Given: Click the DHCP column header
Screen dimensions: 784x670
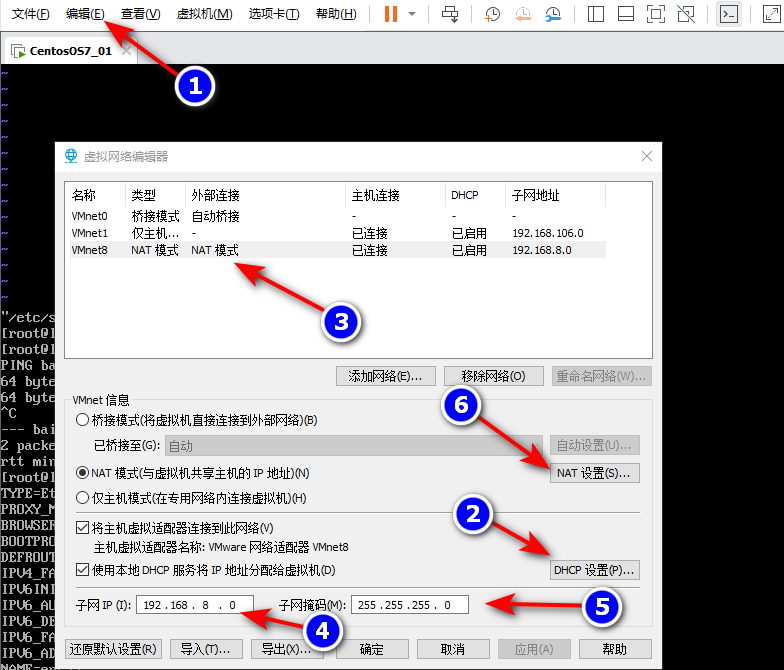Looking at the screenshot, I should coord(475,195).
